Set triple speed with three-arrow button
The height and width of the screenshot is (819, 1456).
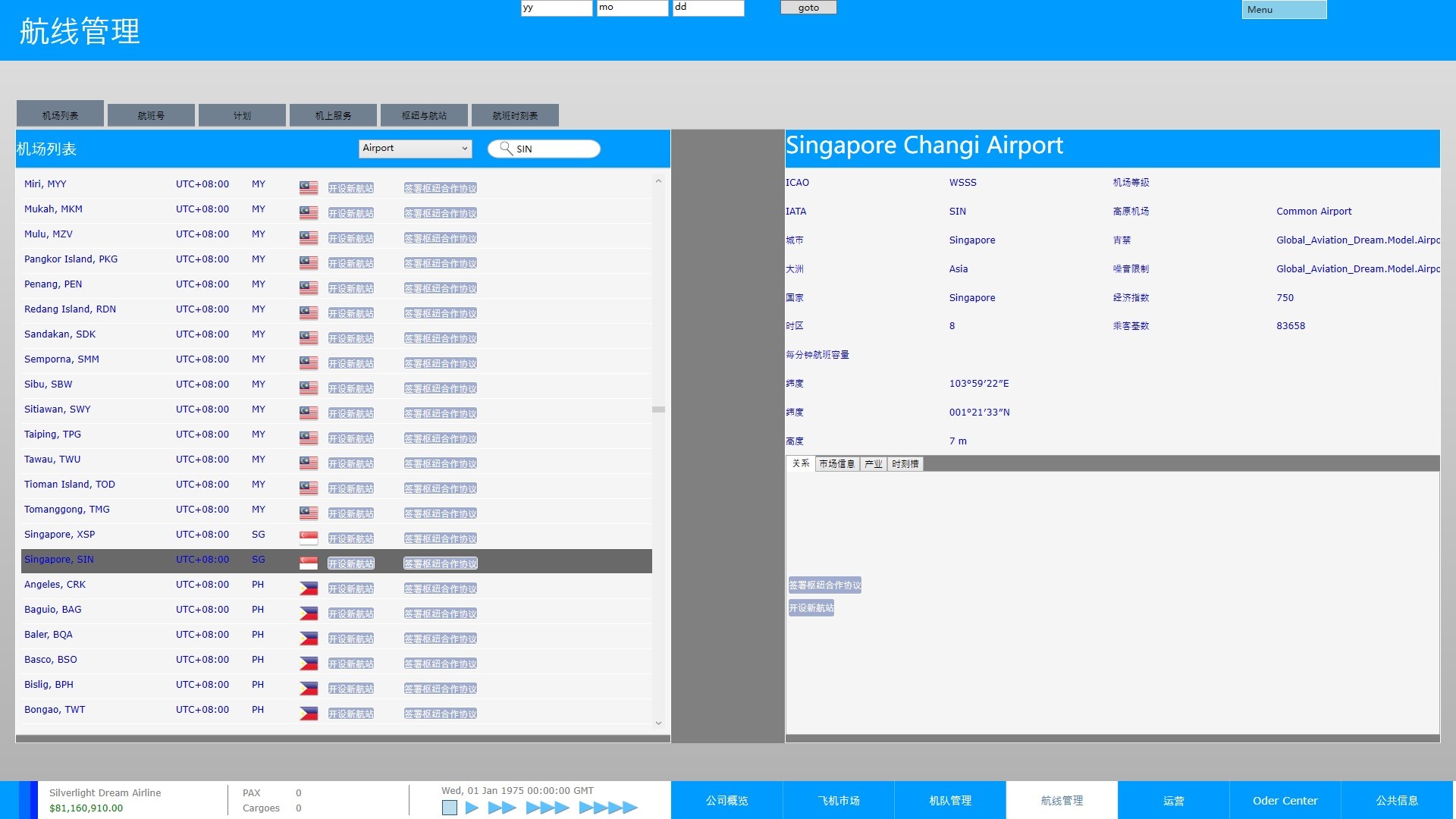click(x=547, y=808)
